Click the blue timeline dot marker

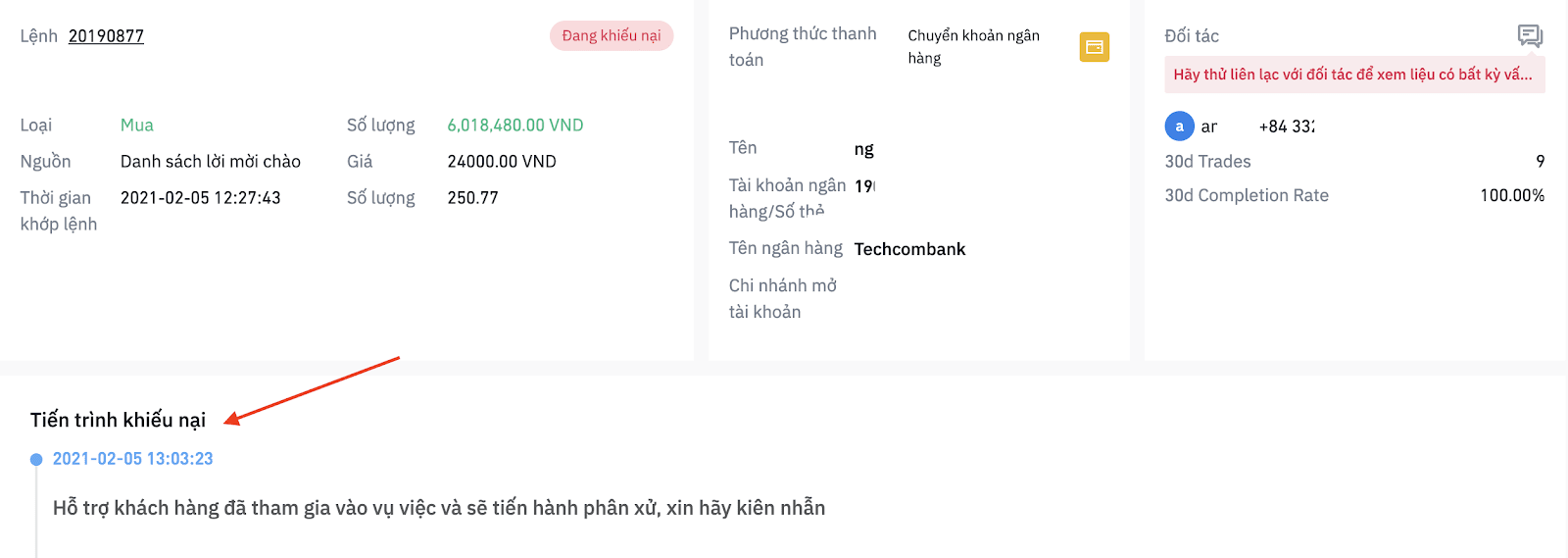point(36,459)
